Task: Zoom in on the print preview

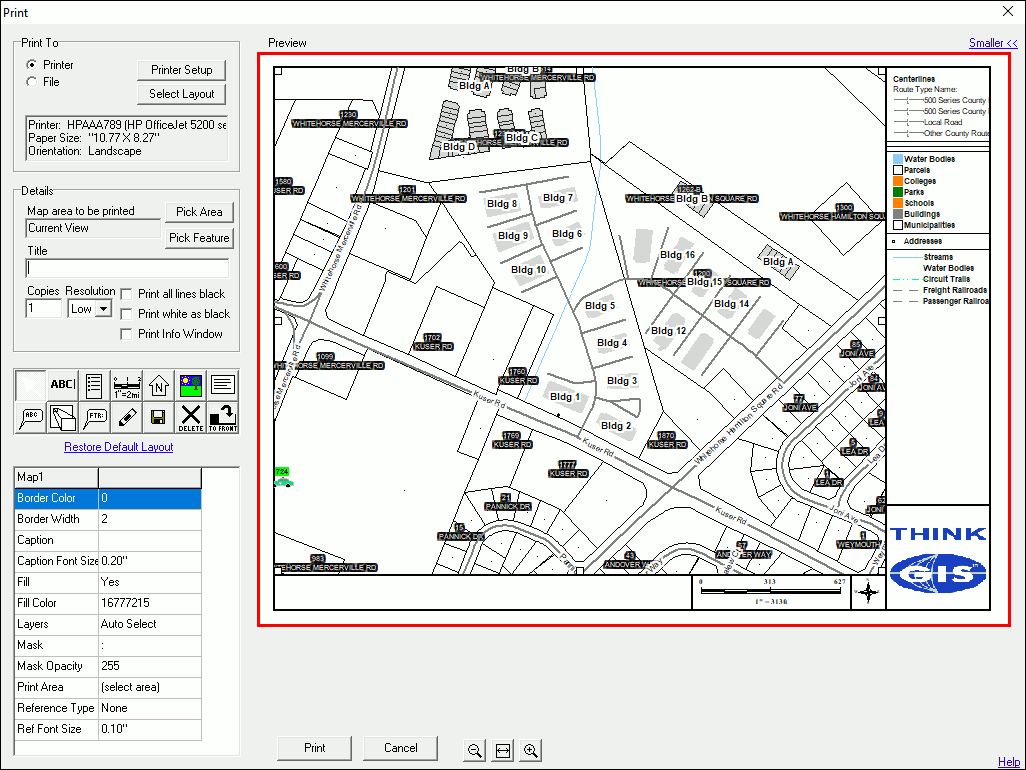Action: [531, 750]
